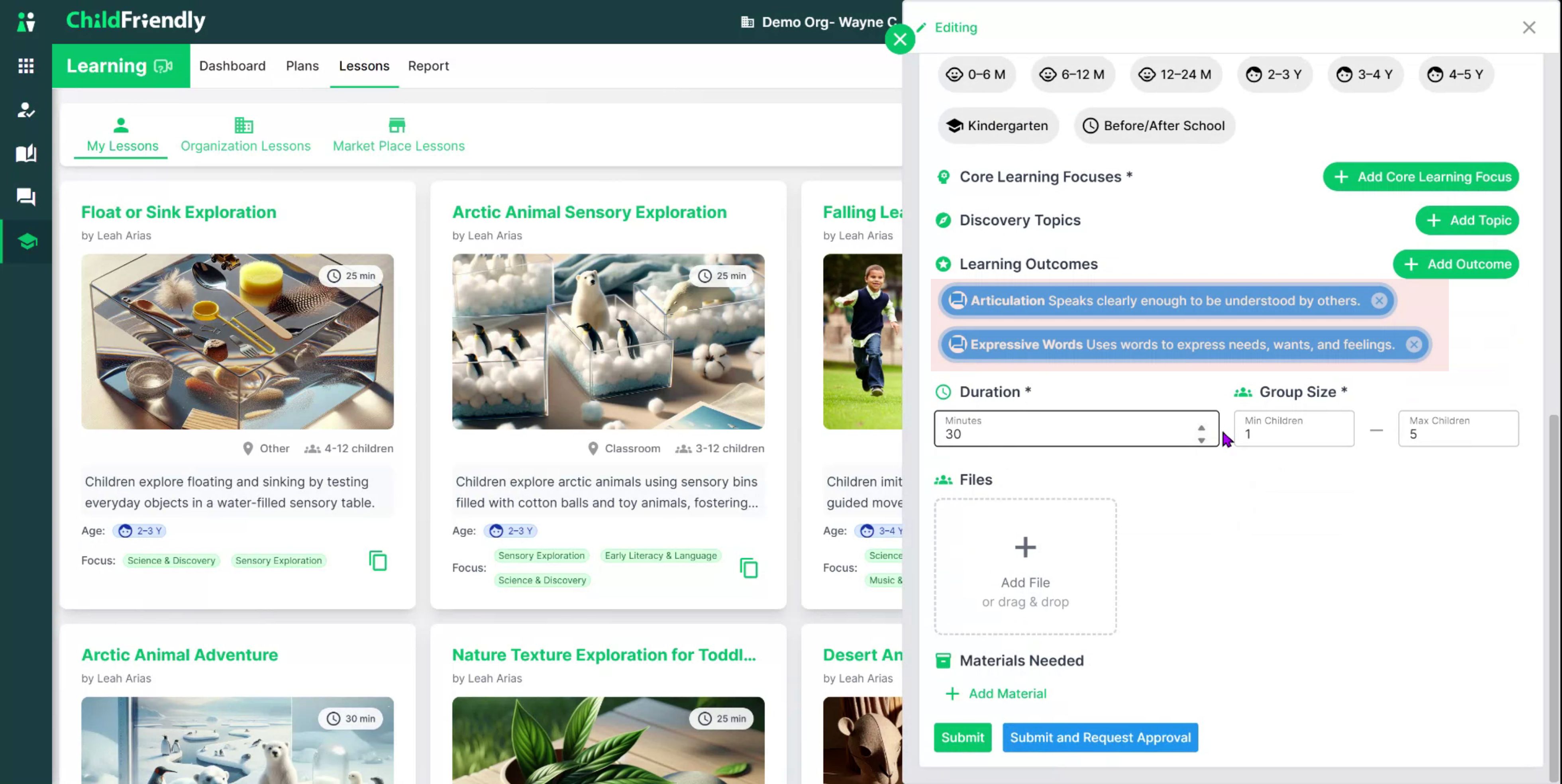Open the attendance check-in sidebar icon
The height and width of the screenshot is (784, 1562).
26,110
